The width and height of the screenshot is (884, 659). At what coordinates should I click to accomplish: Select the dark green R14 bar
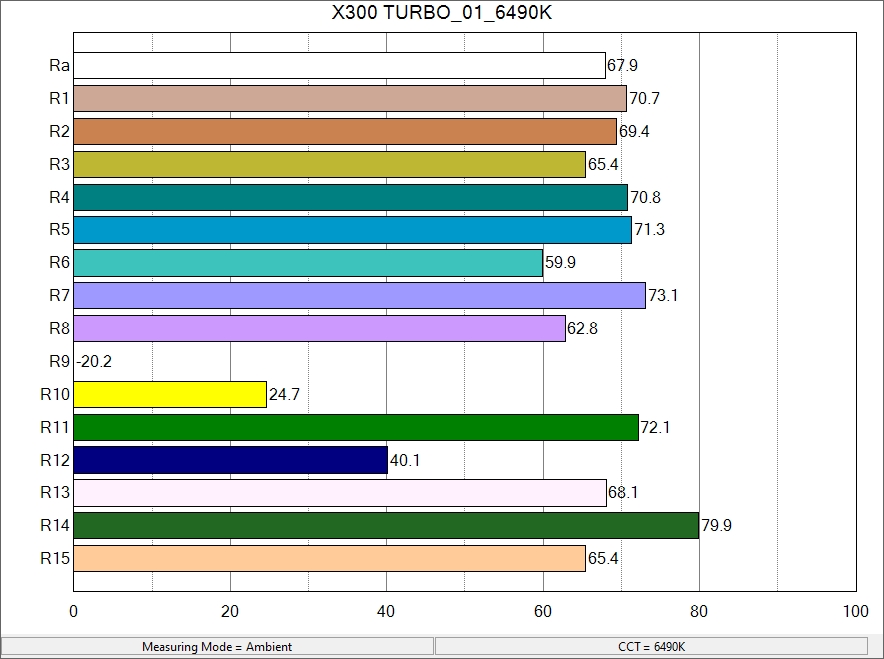tap(386, 525)
